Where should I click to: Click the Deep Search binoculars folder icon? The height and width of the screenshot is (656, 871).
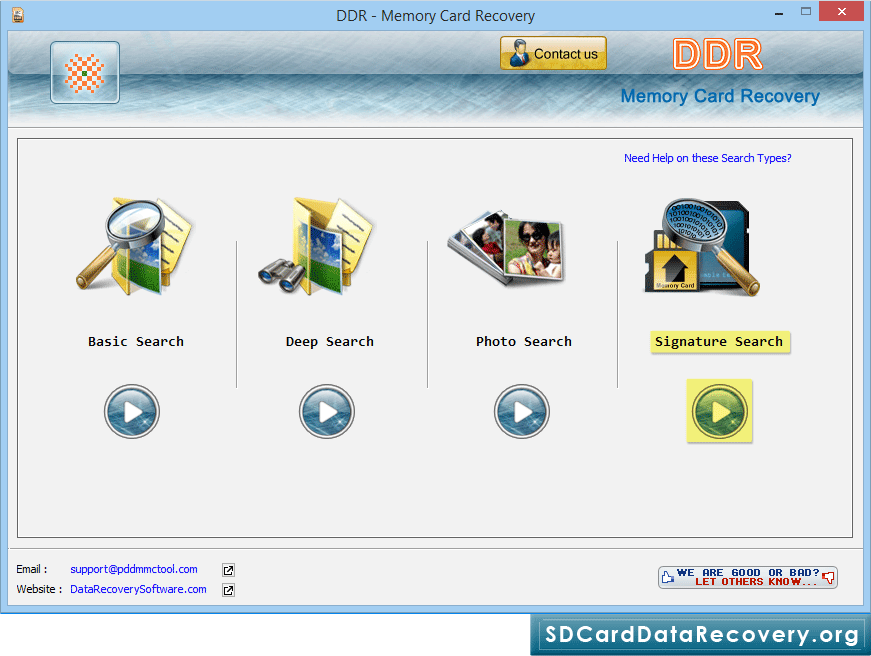tap(316, 246)
